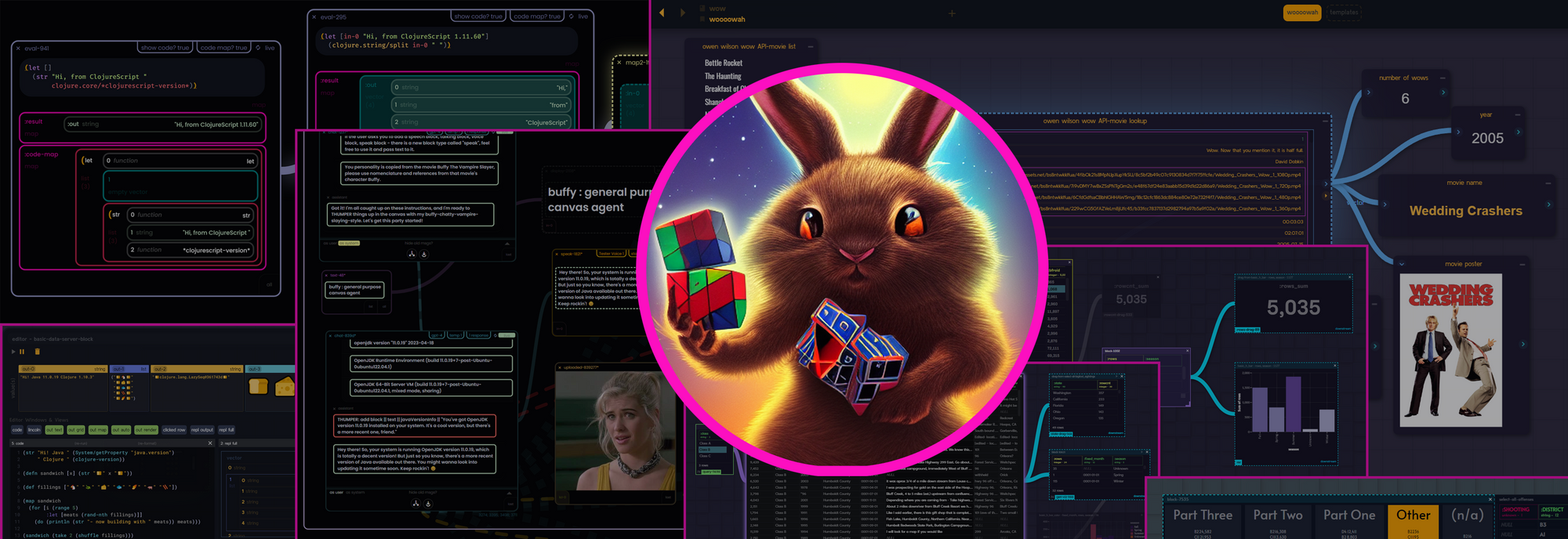Click the branch icon under lower chat panel
This screenshot has width=1568, height=539.
(416, 504)
